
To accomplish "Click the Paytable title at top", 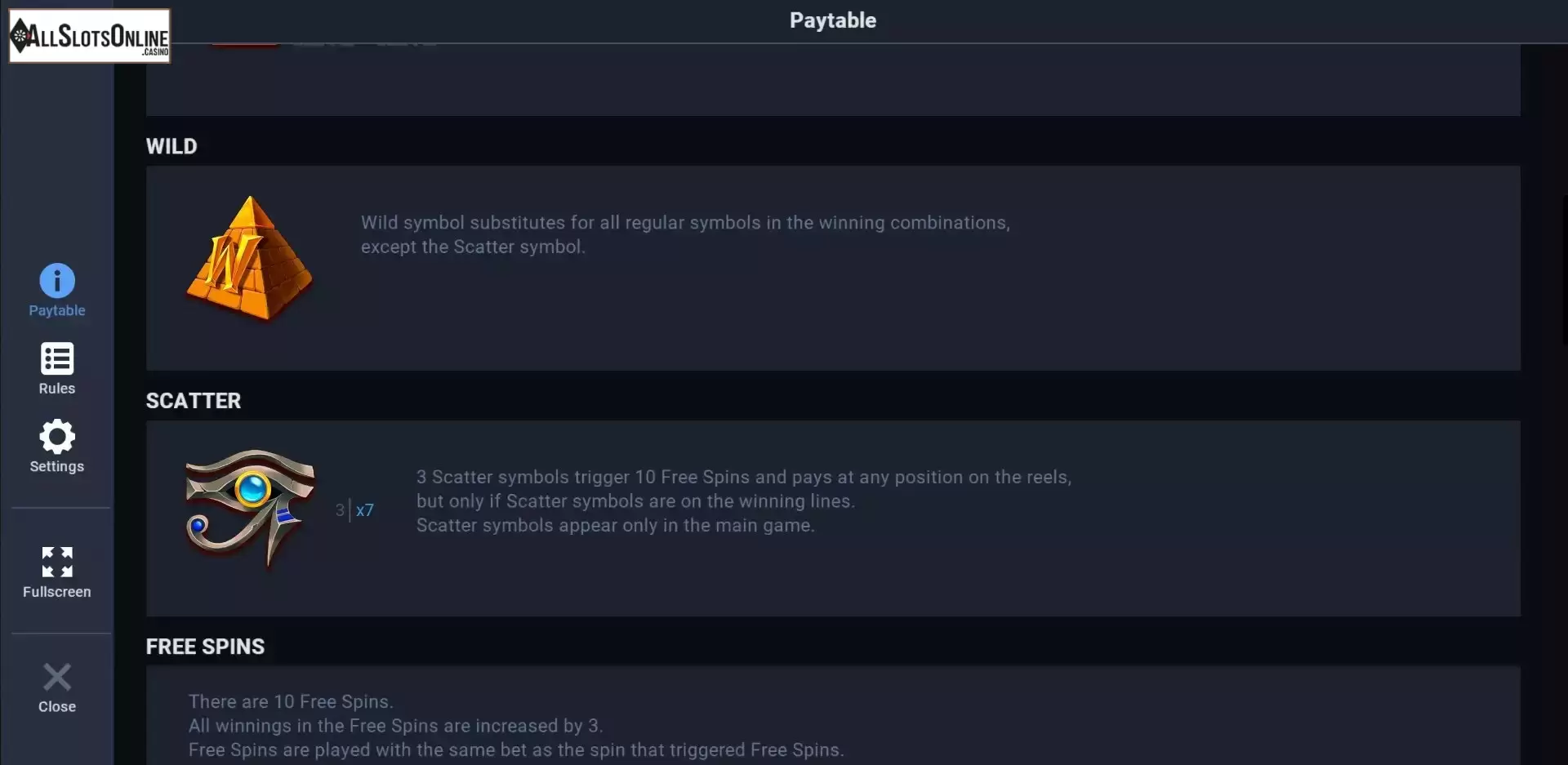I will [x=833, y=20].
